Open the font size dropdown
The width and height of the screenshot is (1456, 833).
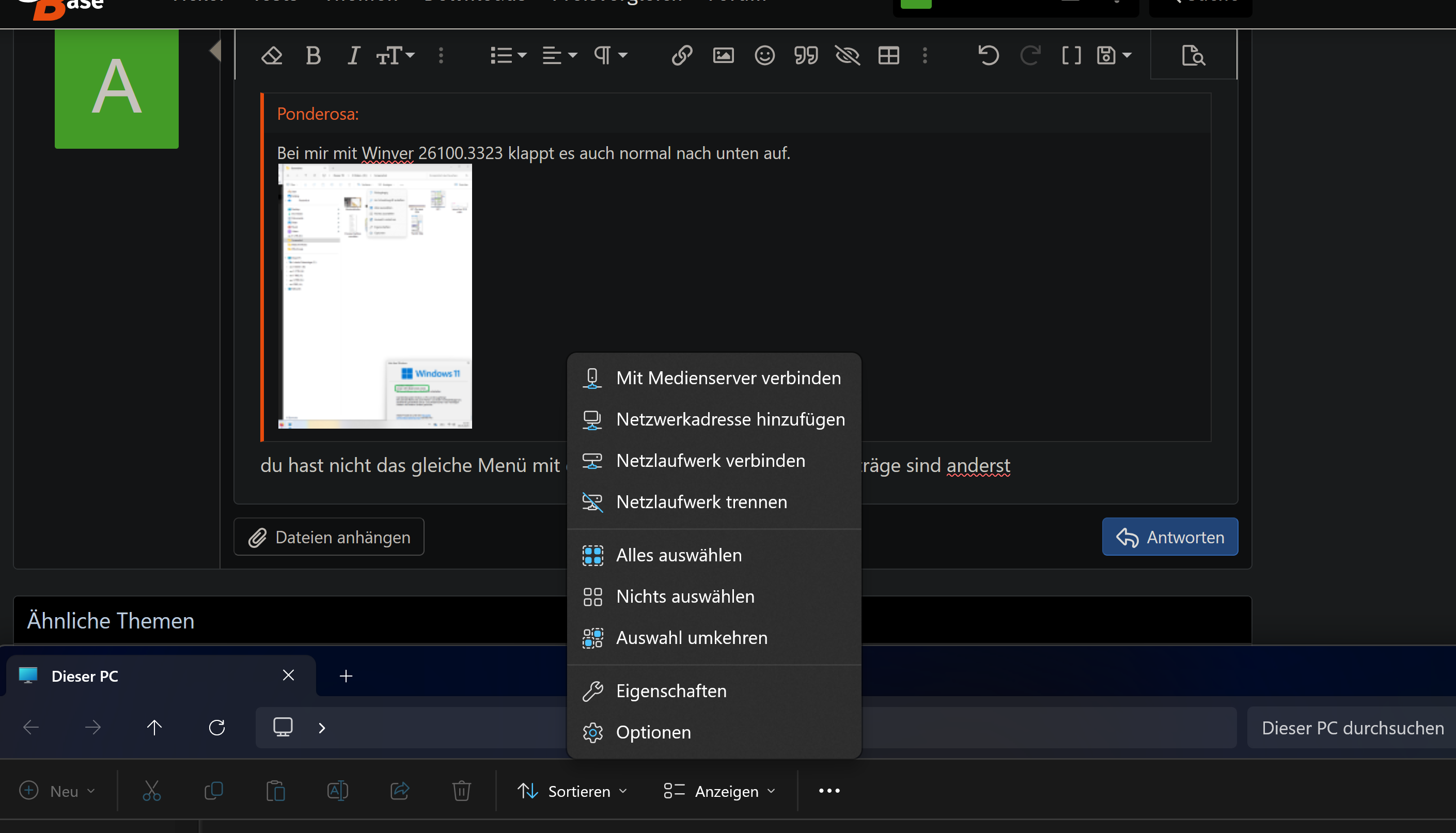point(395,56)
